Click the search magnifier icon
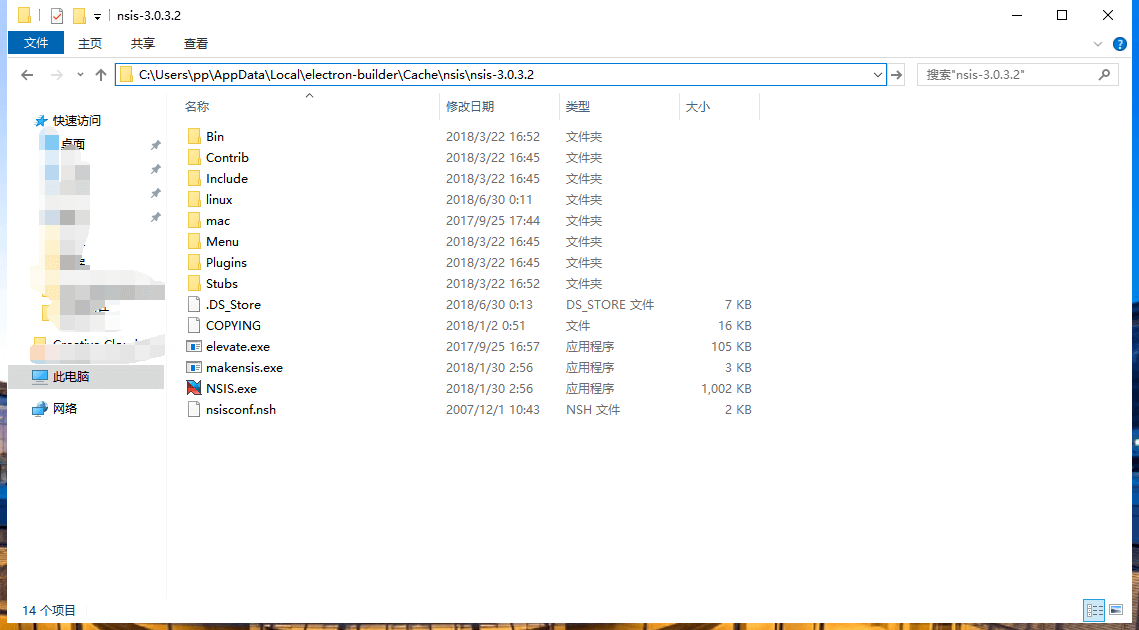1139x630 pixels. coord(1104,74)
